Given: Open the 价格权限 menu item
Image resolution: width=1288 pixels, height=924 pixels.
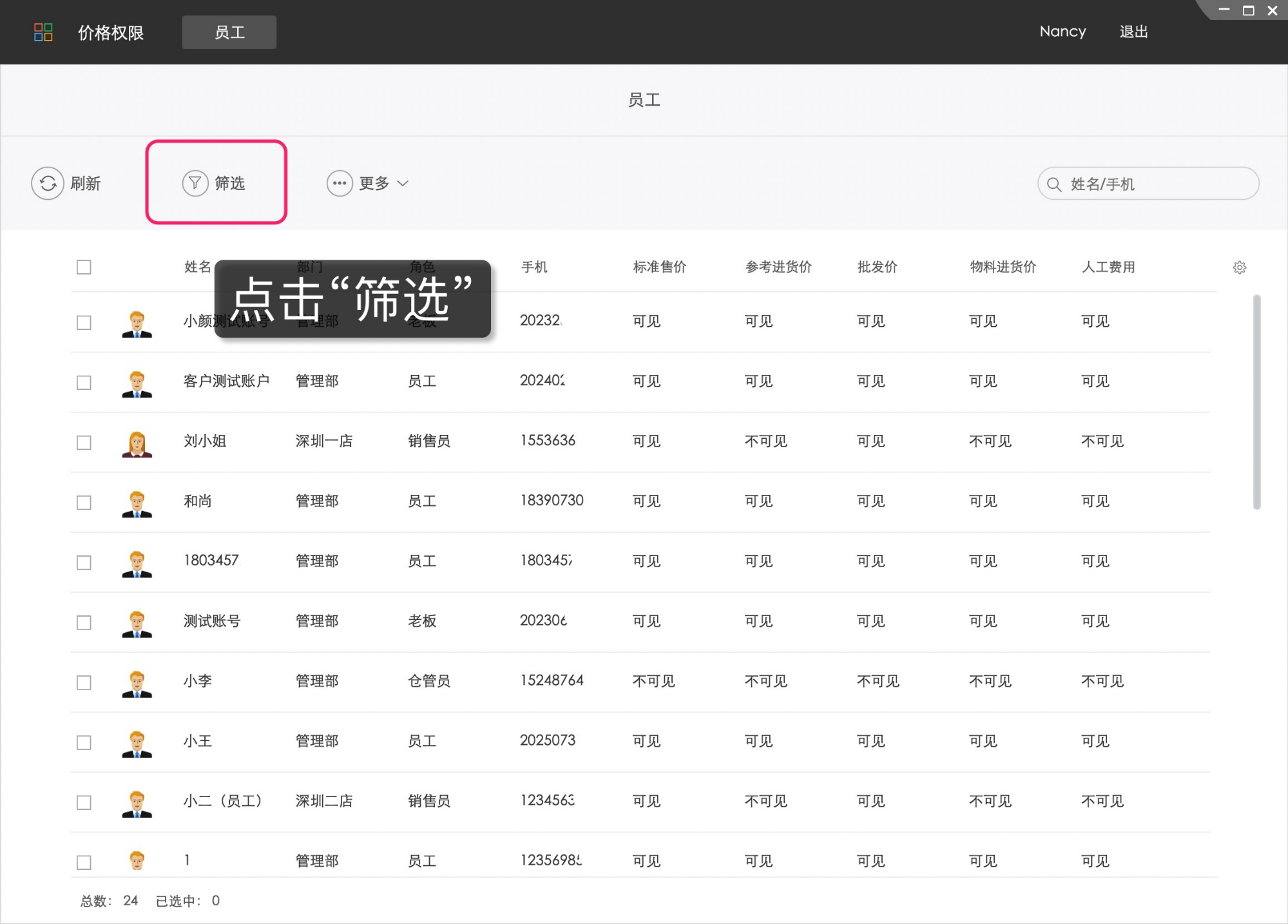Looking at the screenshot, I should point(110,32).
